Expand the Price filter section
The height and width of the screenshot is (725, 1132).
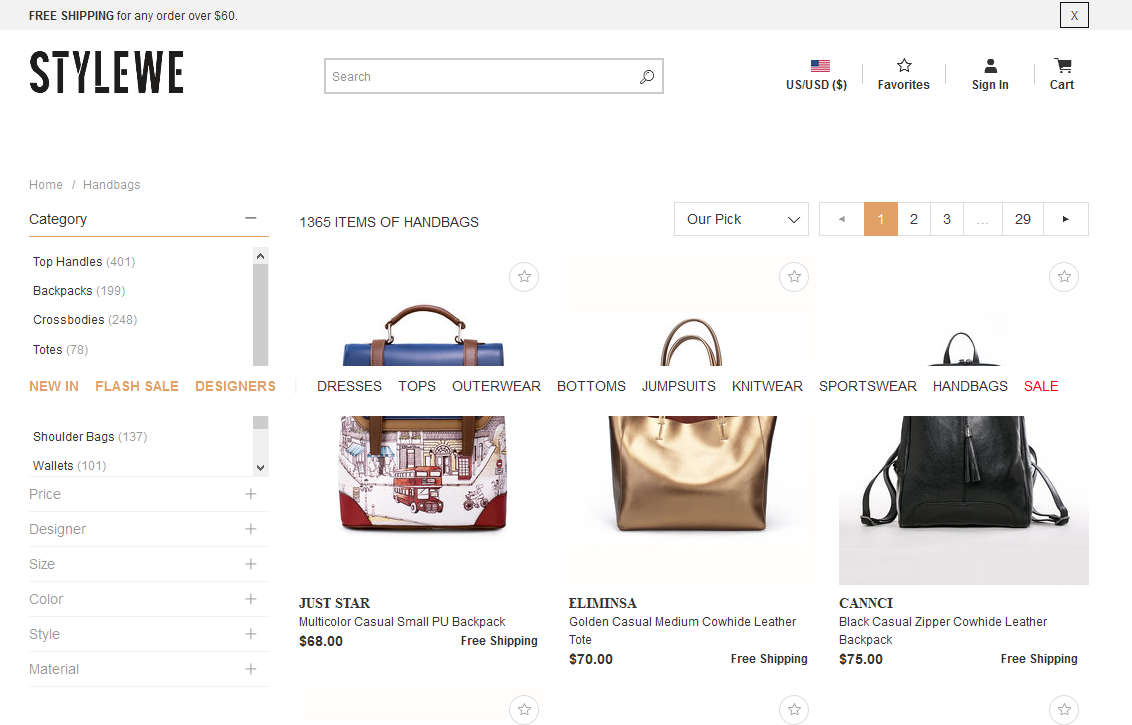pyautogui.click(x=250, y=494)
